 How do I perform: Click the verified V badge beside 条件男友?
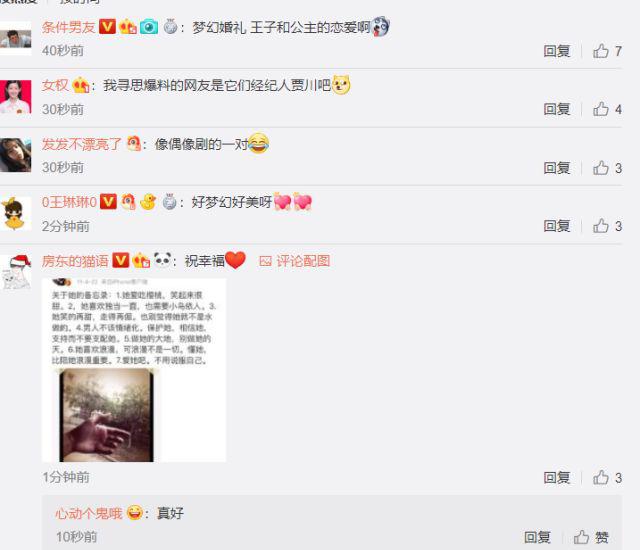[x=107, y=27]
